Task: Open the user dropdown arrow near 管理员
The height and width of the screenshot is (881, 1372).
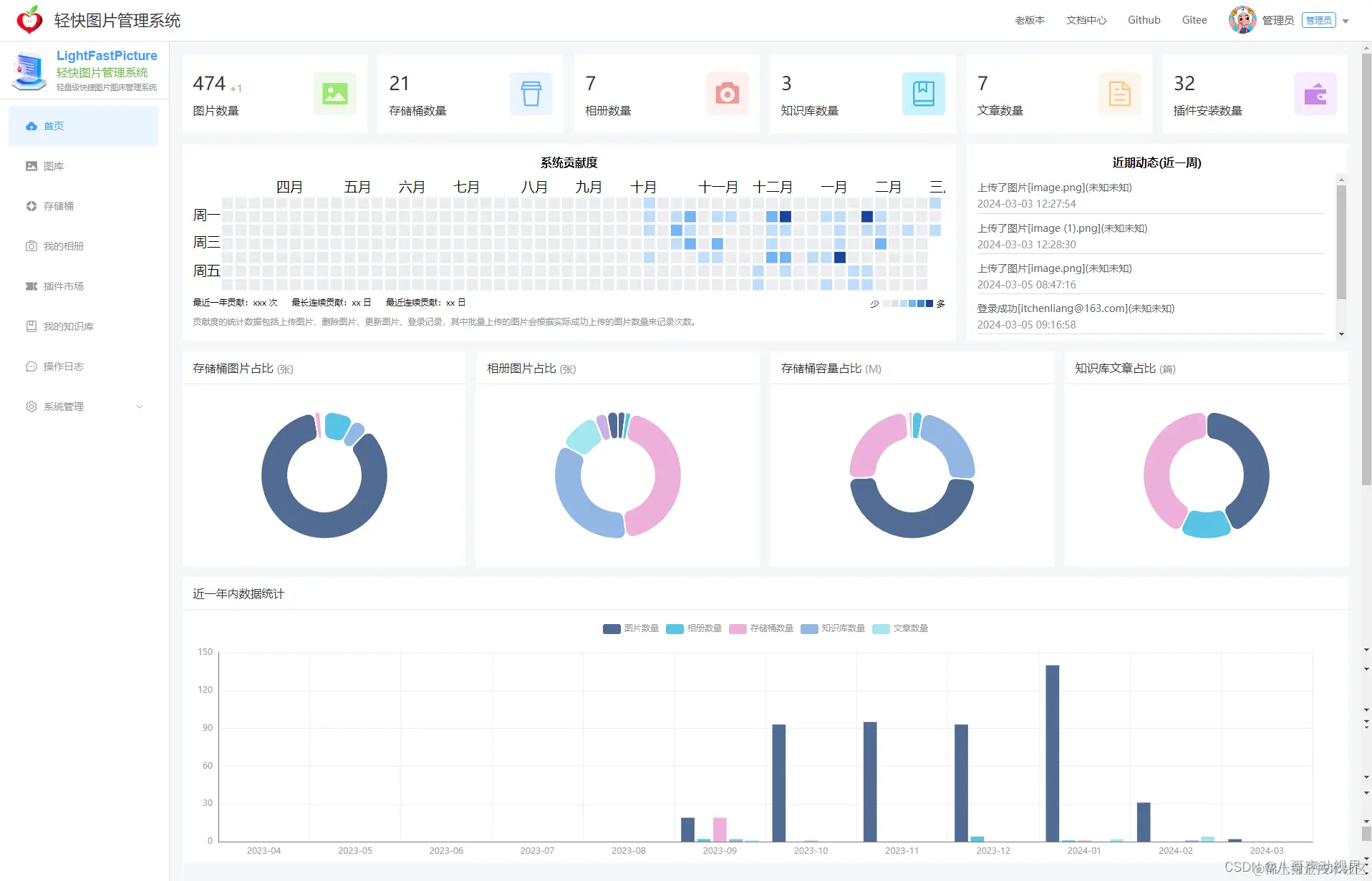Action: [x=1346, y=21]
